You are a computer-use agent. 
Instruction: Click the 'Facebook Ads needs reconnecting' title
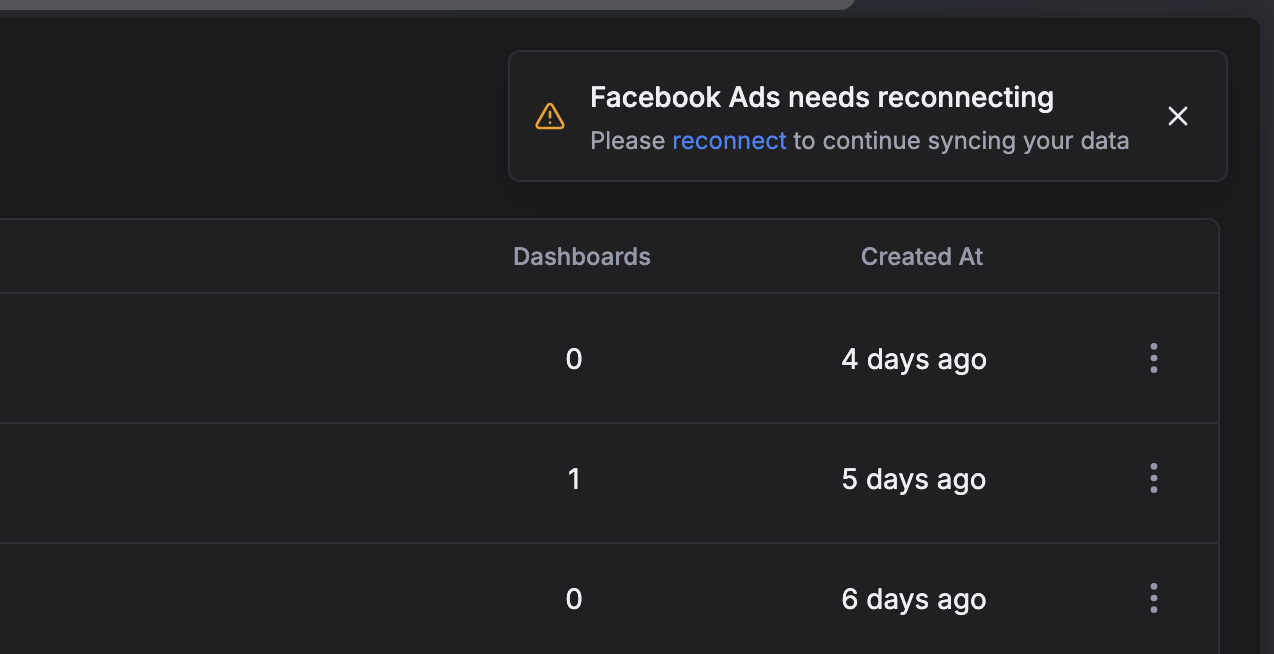tap(822, 97)
